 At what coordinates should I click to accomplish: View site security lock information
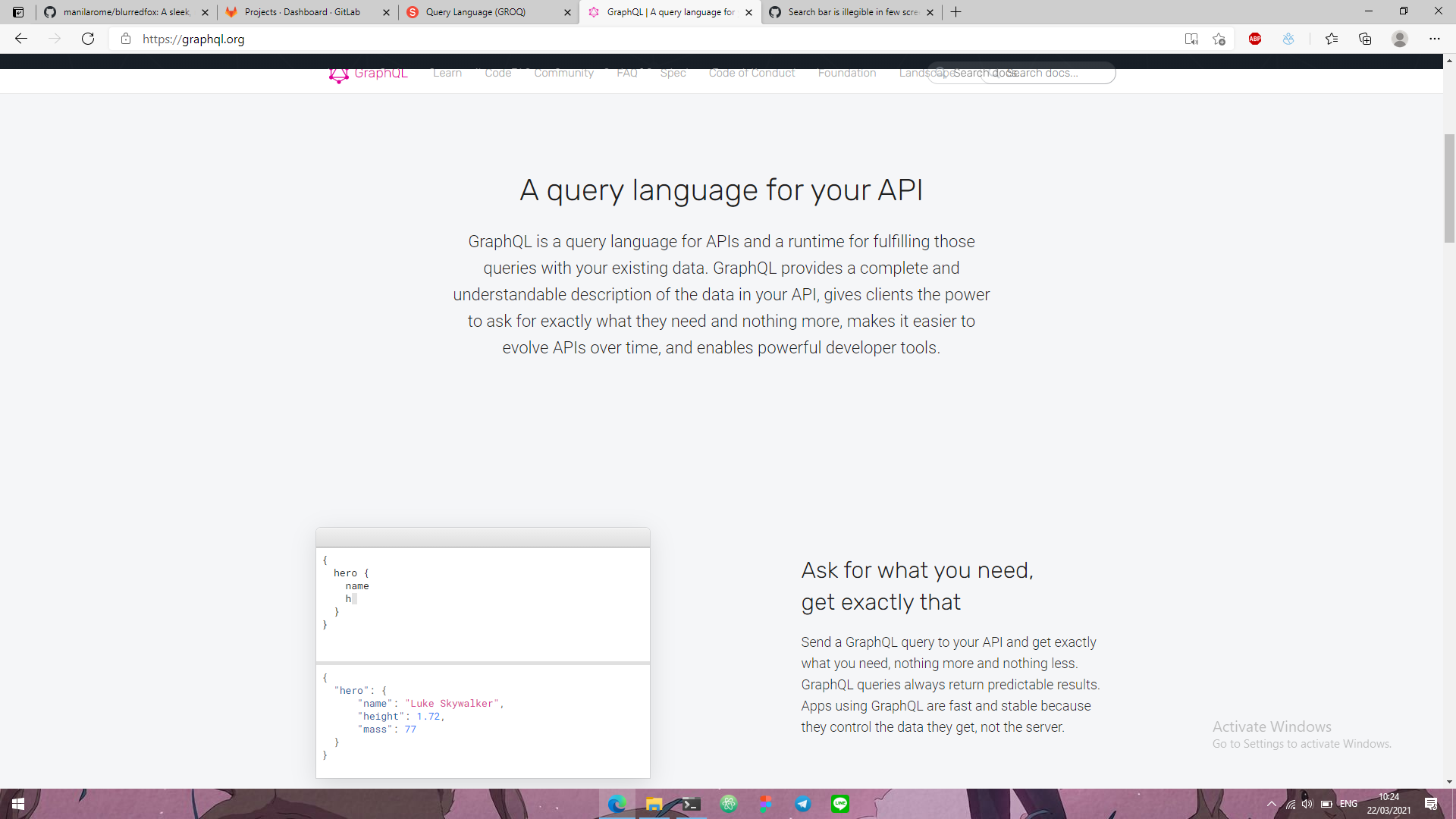point(126,39)
